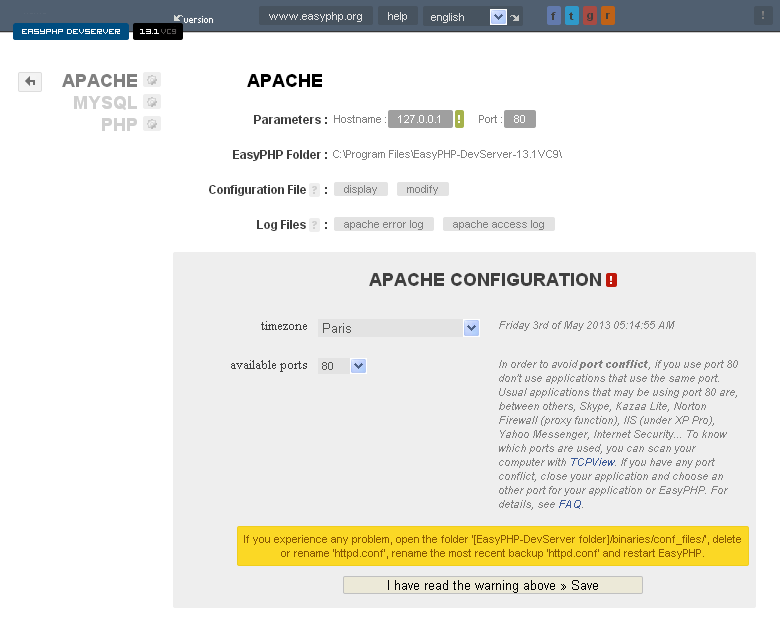
Task: Click the port value 80 badge
Action: [519, 119]
